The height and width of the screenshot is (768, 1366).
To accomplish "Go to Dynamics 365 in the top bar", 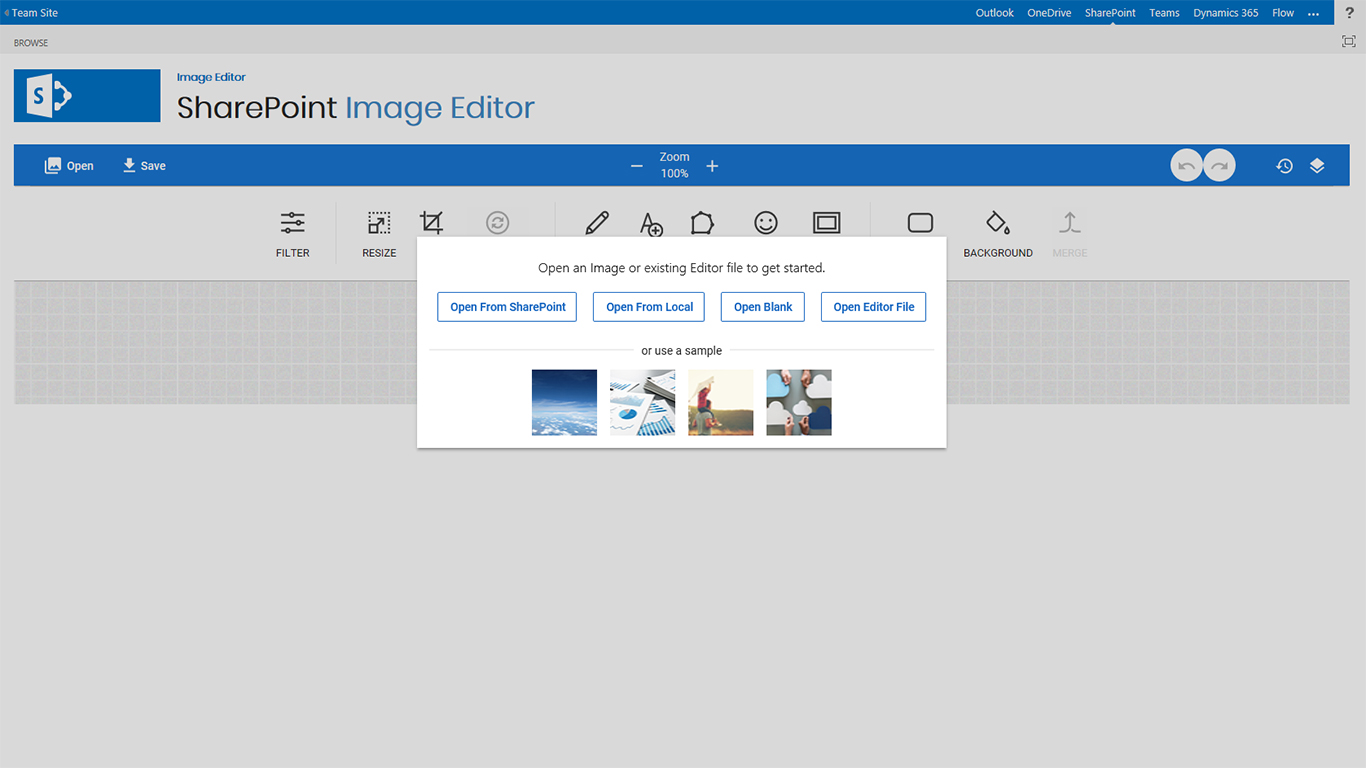I will tap(1226, 13).
